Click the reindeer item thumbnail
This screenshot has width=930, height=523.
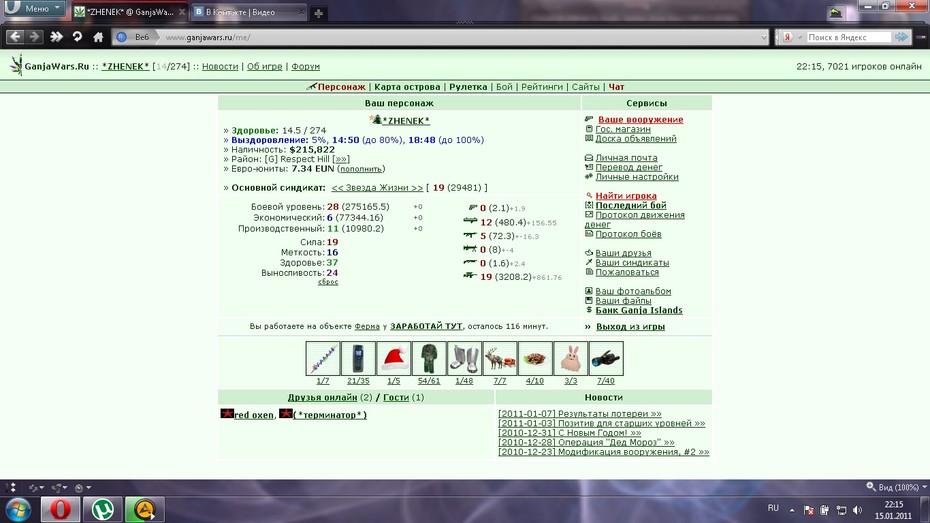499,358
